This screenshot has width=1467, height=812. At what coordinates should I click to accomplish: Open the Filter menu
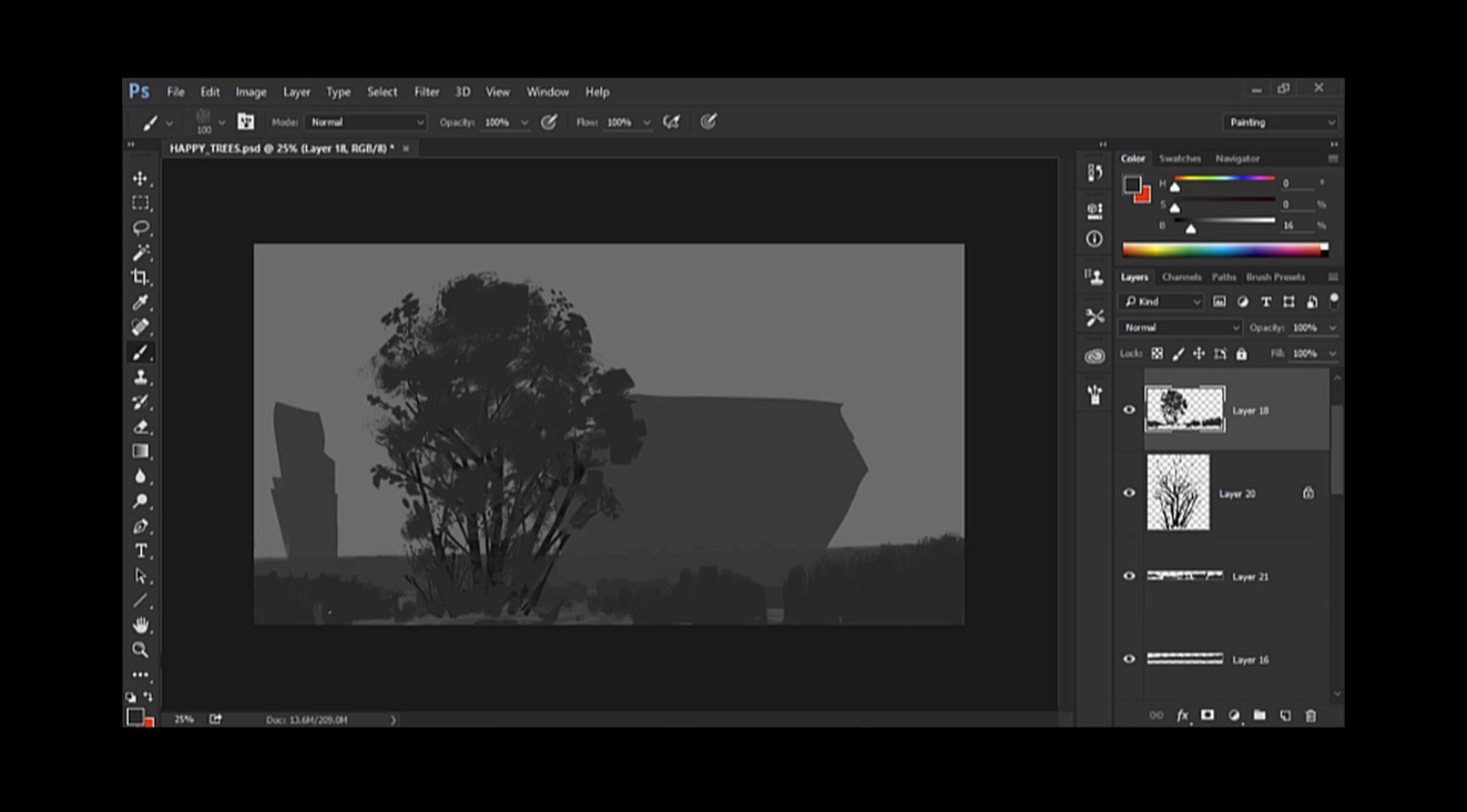[x=426, y=92]
